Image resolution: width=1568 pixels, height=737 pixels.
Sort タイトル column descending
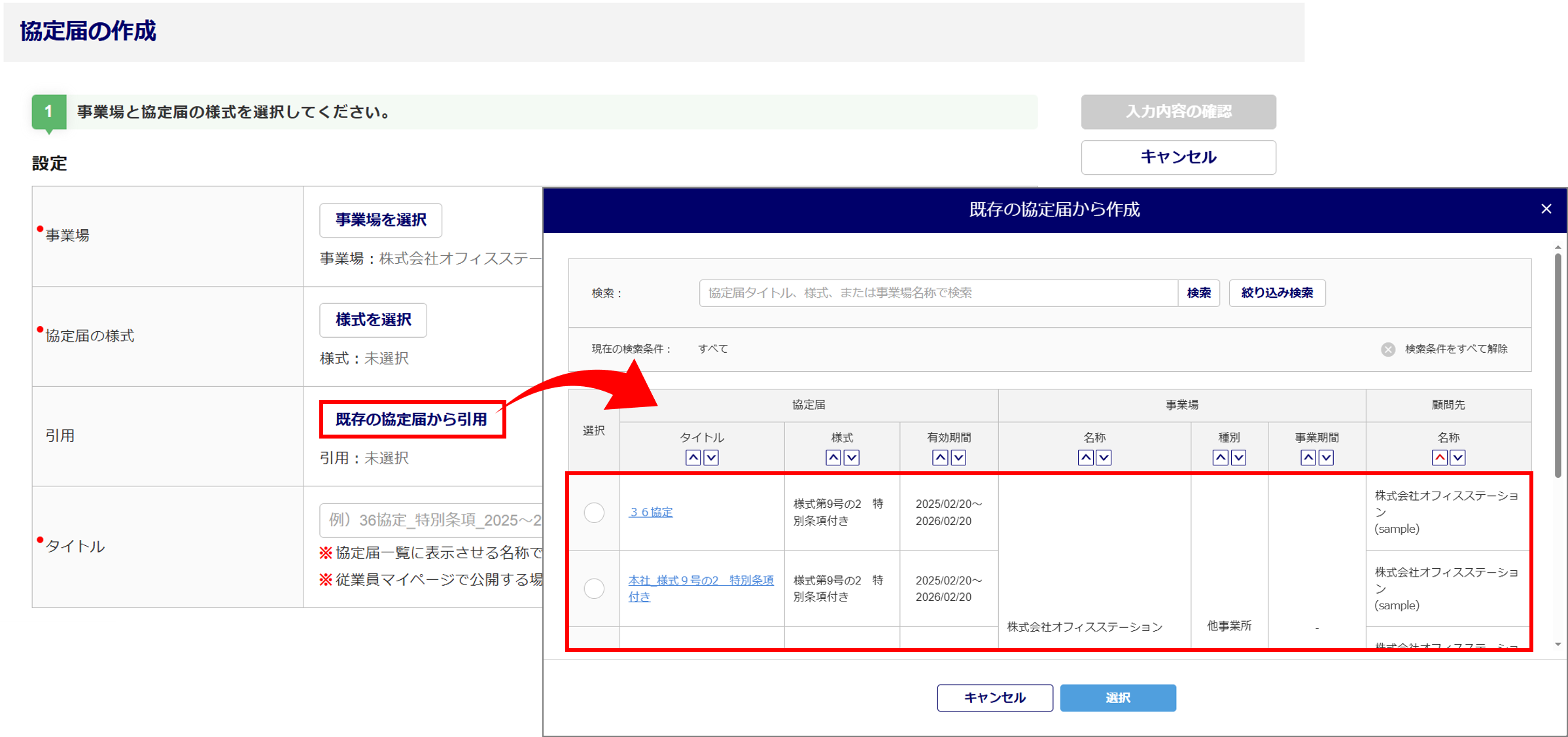click(712, 458)
